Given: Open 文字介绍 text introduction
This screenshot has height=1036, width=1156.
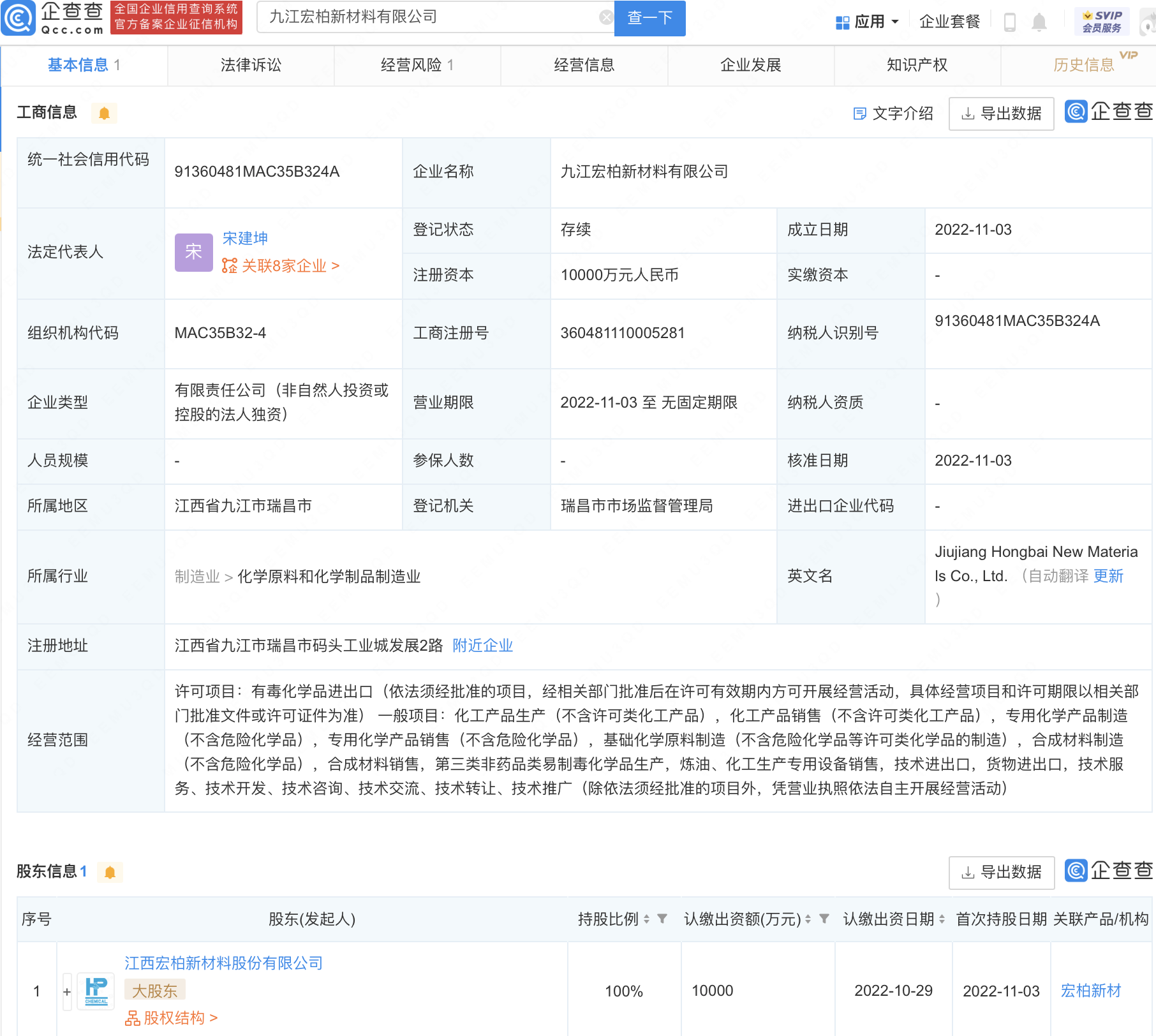Looking at the screenshot, I should click(893, 114).
